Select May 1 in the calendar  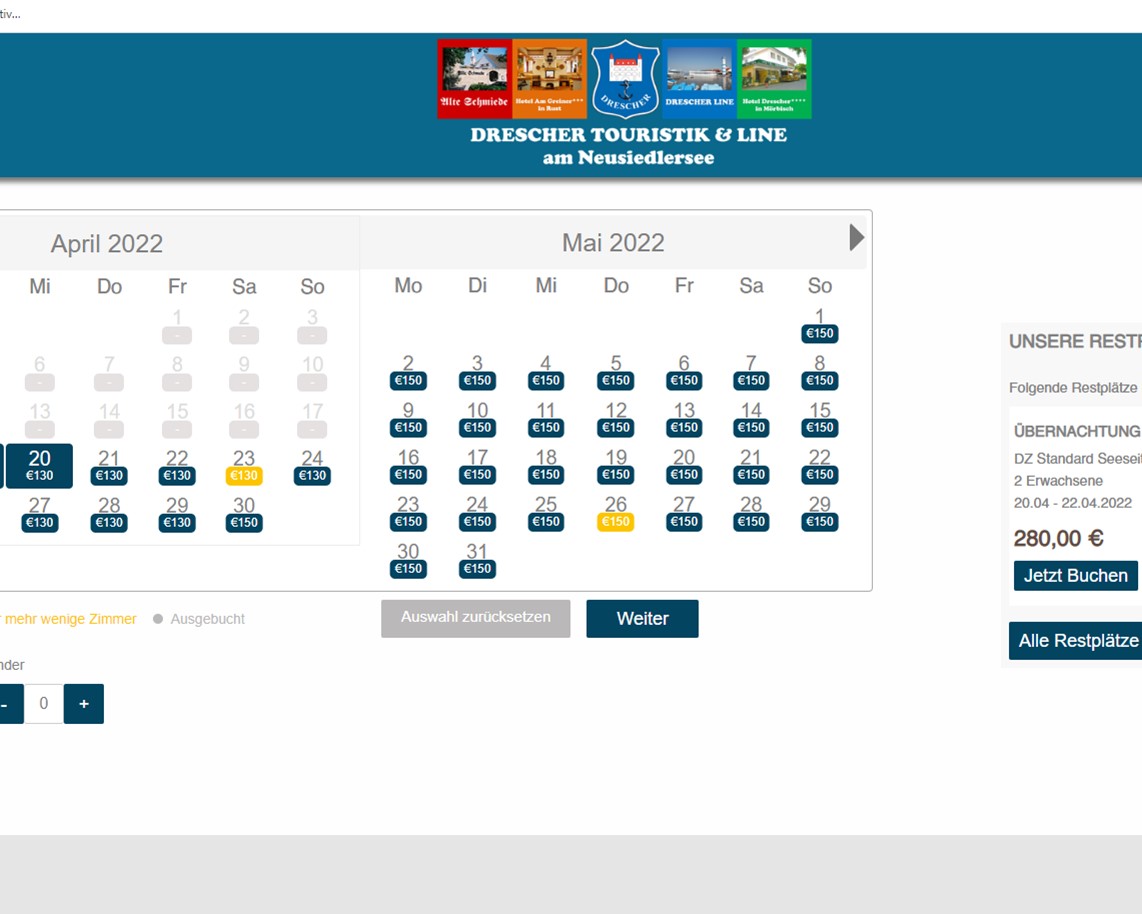820,325
